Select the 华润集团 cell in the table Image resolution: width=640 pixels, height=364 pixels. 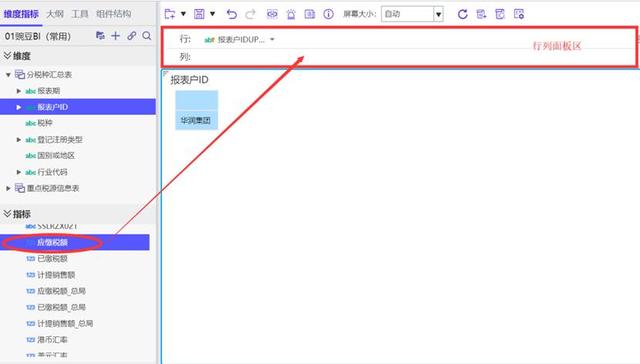[196, 120]
